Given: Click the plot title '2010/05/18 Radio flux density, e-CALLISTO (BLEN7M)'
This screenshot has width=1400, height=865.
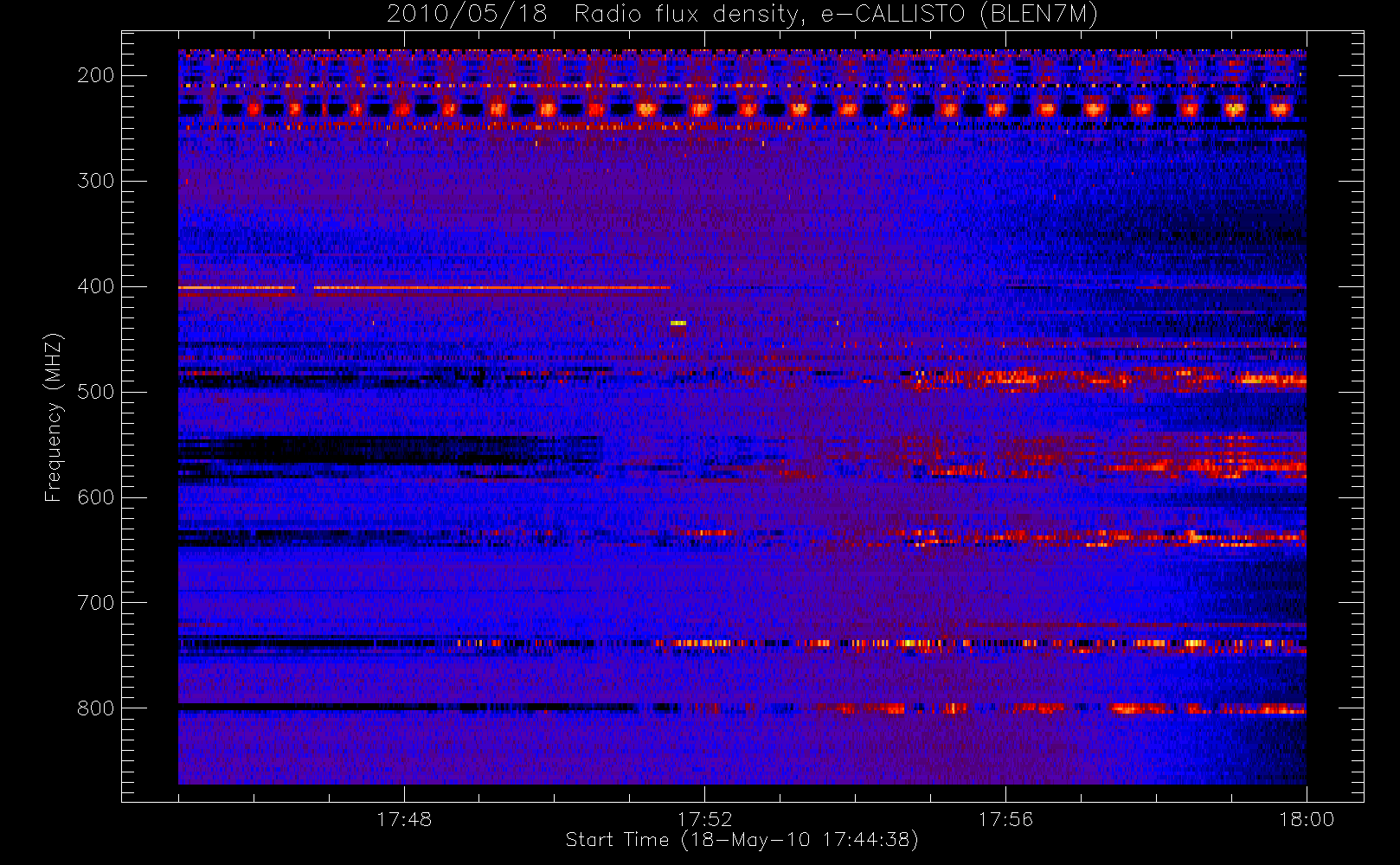Looking at the screenshot, I should 742,15.
